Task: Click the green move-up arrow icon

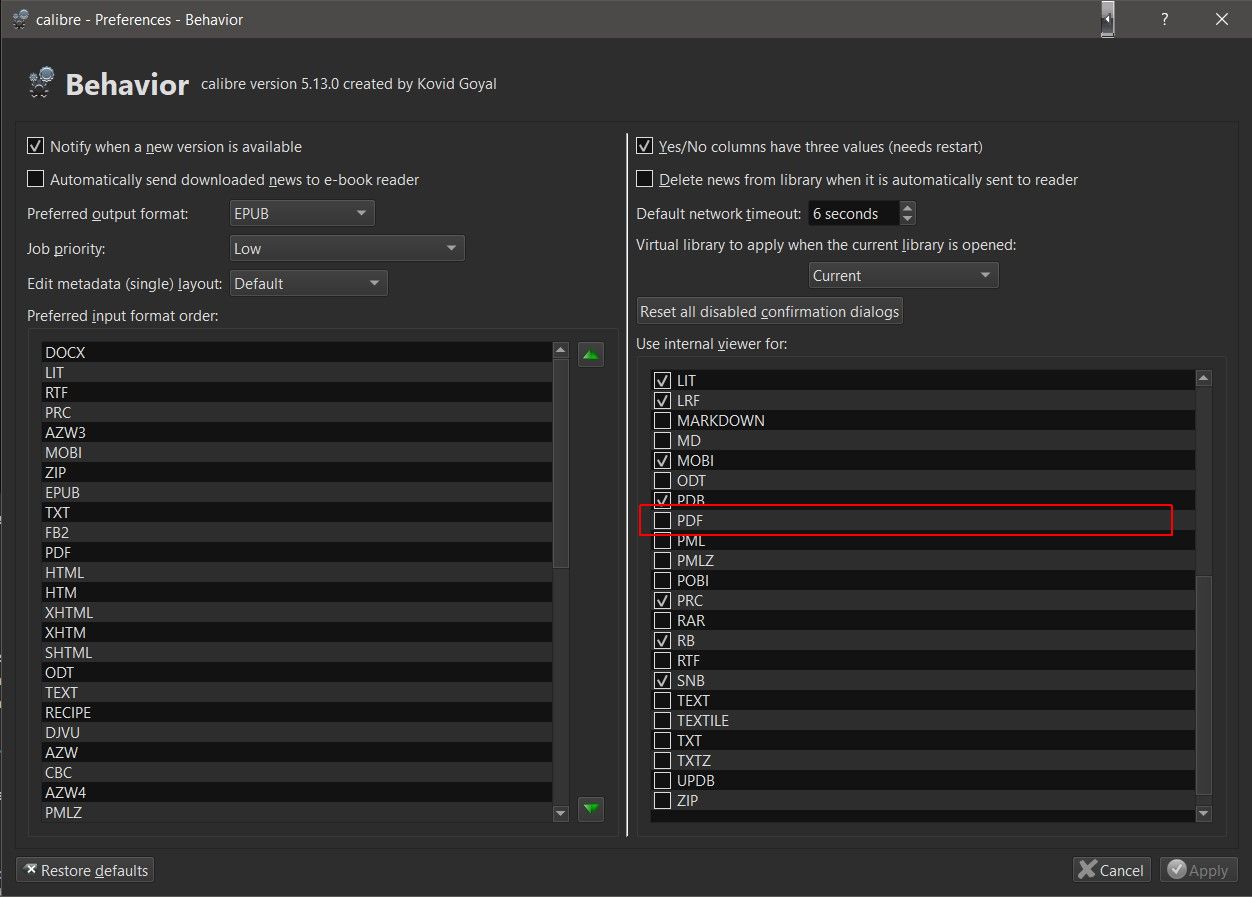Action: point(591,354)
